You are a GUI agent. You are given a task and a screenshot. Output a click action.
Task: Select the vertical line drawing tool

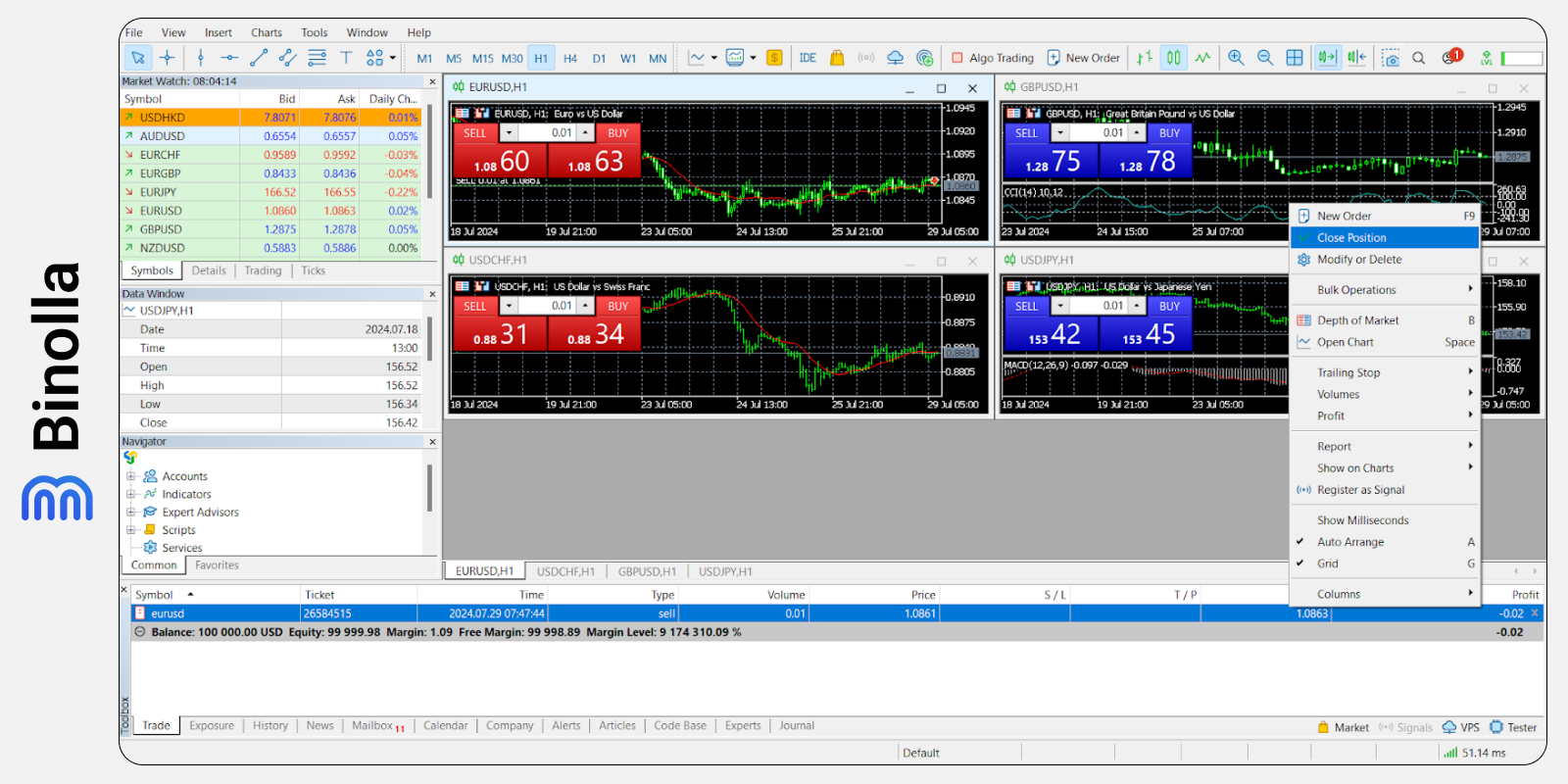(x=201, y=58)
